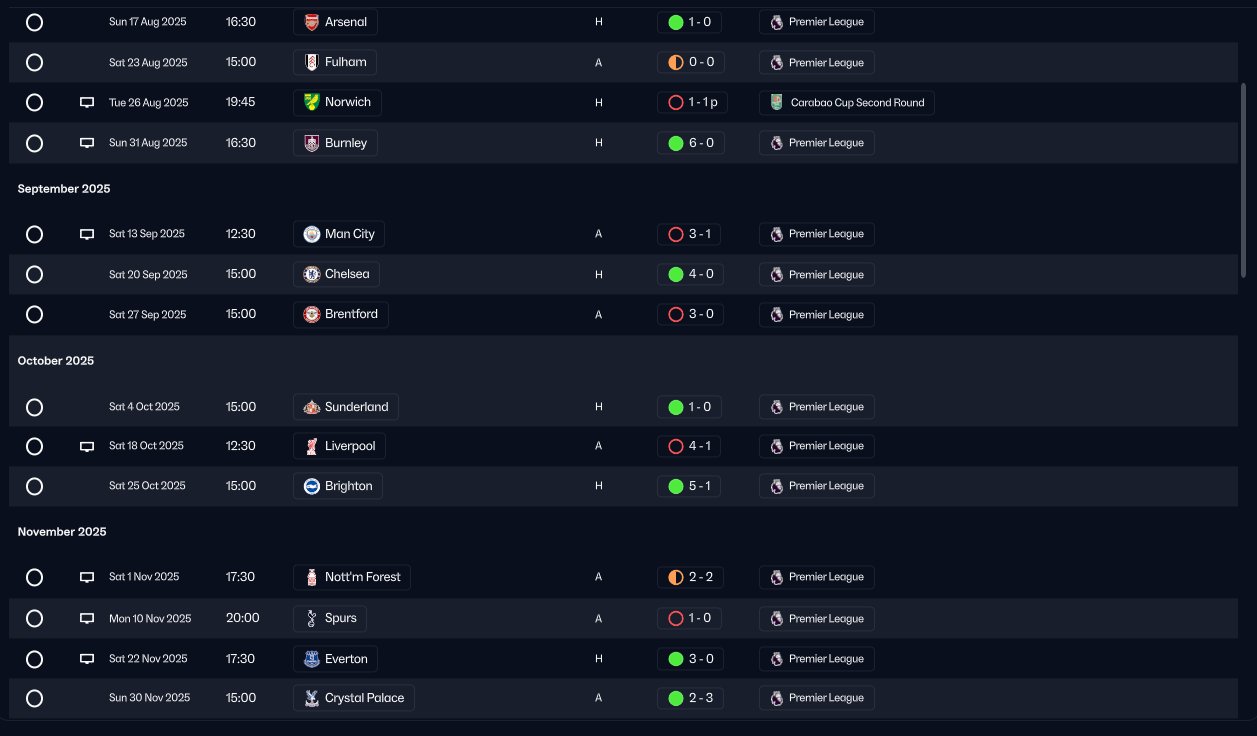
Task: Click the Carabao Cup Second Round label
Action: coord(857,102)
